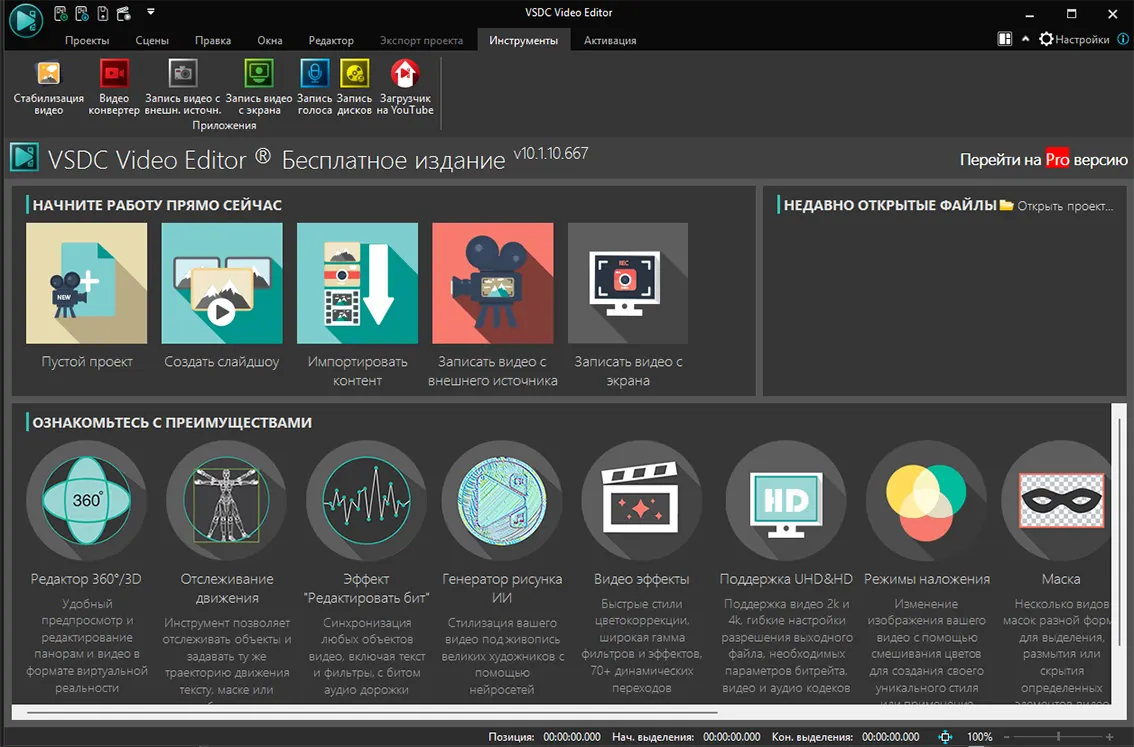1134x747 pixels.
Task: Open the window layout selector icon
Action: click(1005, 39)
